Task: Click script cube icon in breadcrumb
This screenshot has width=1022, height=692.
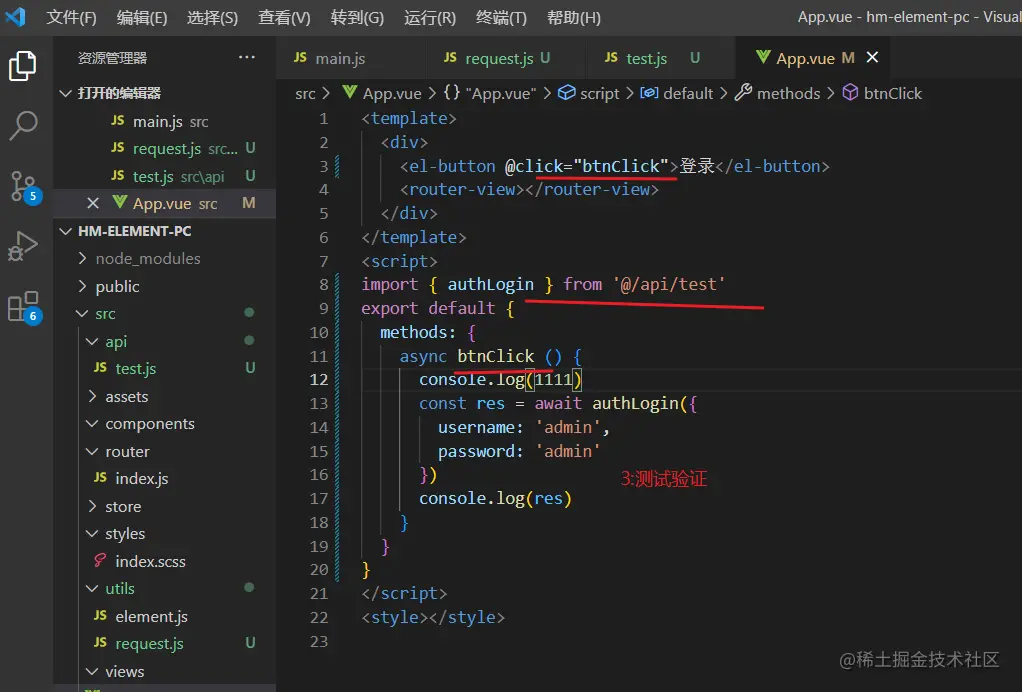Action: click(566, 93)
